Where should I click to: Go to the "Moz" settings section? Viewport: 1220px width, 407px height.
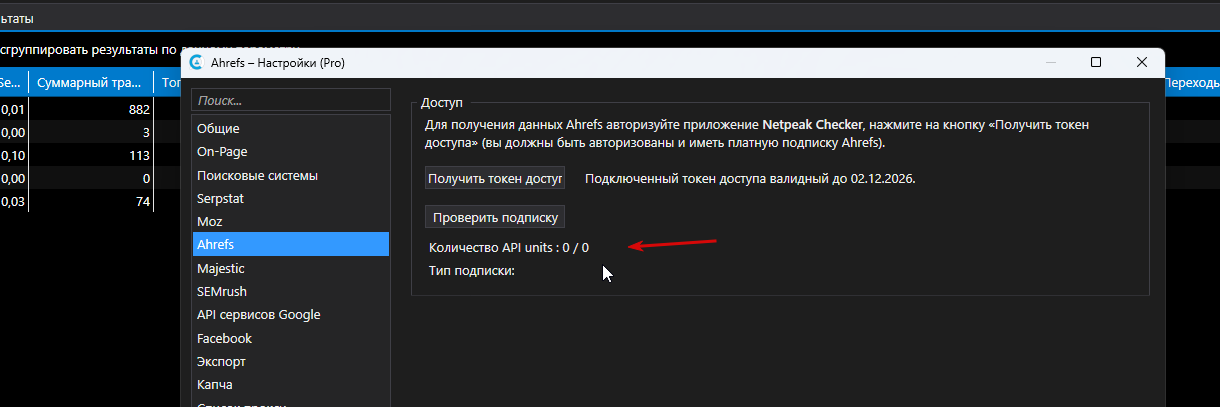[x=291, y=222]
